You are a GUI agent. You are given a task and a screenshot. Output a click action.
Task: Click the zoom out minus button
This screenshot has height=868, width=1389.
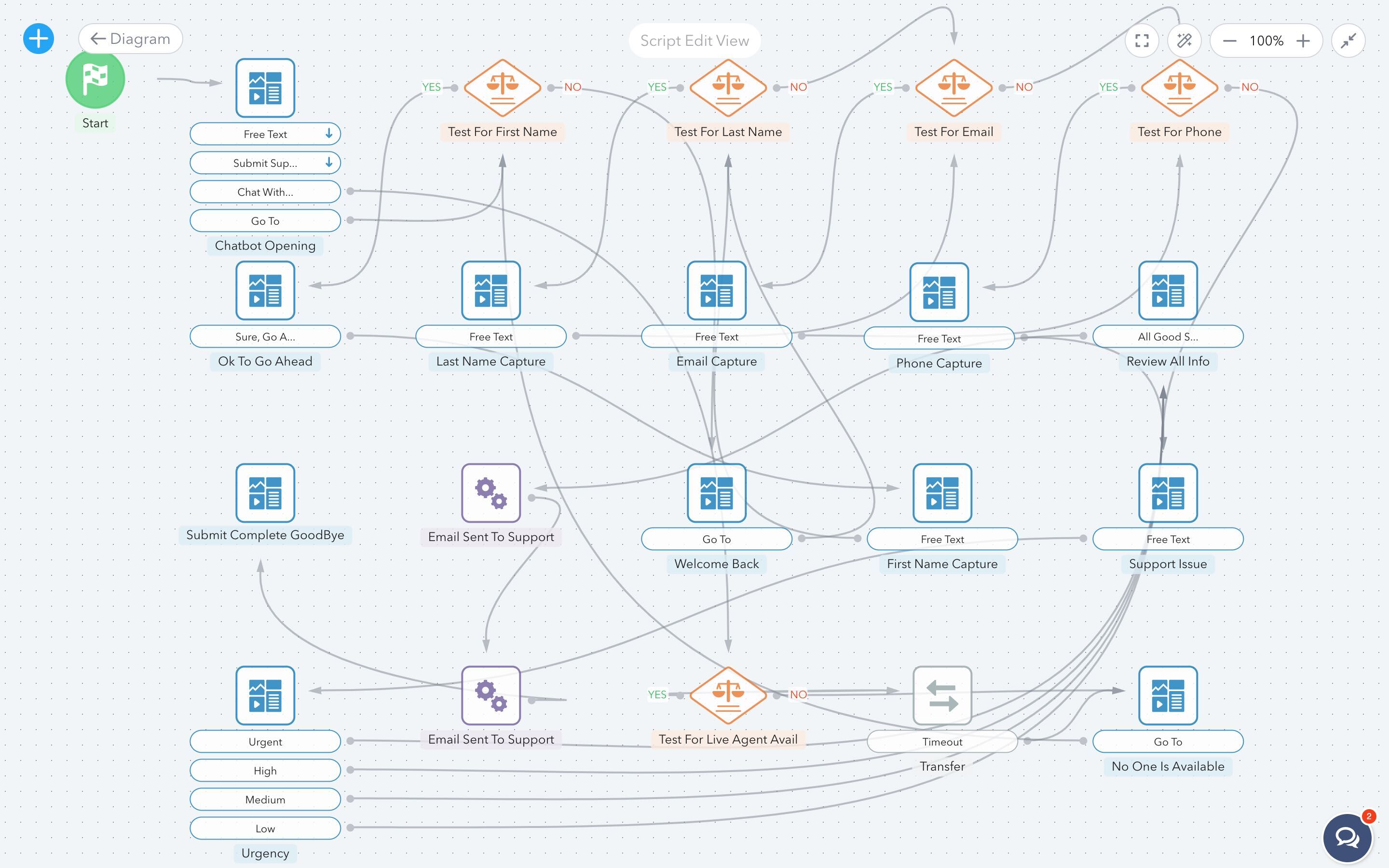click(1228, 40)
